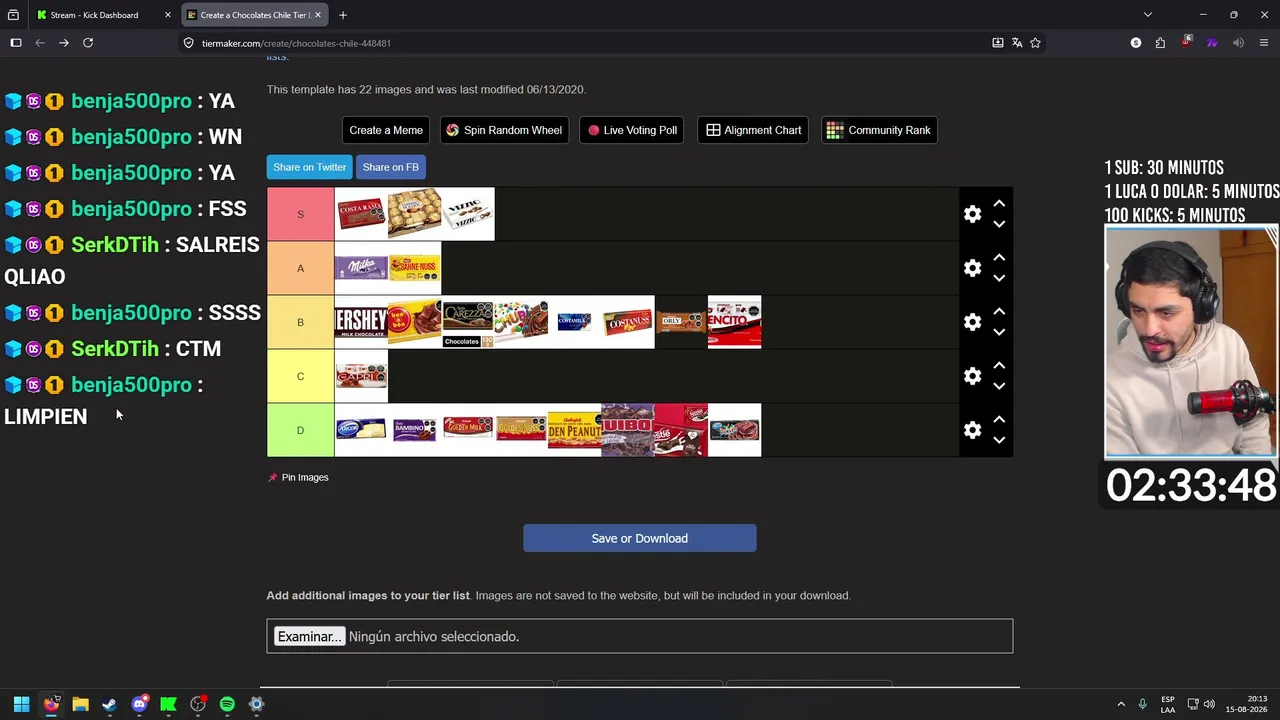This screenshot has width=1280, height=720.
Task: Open settings gear for tier A
Action: tap(972, 268)
